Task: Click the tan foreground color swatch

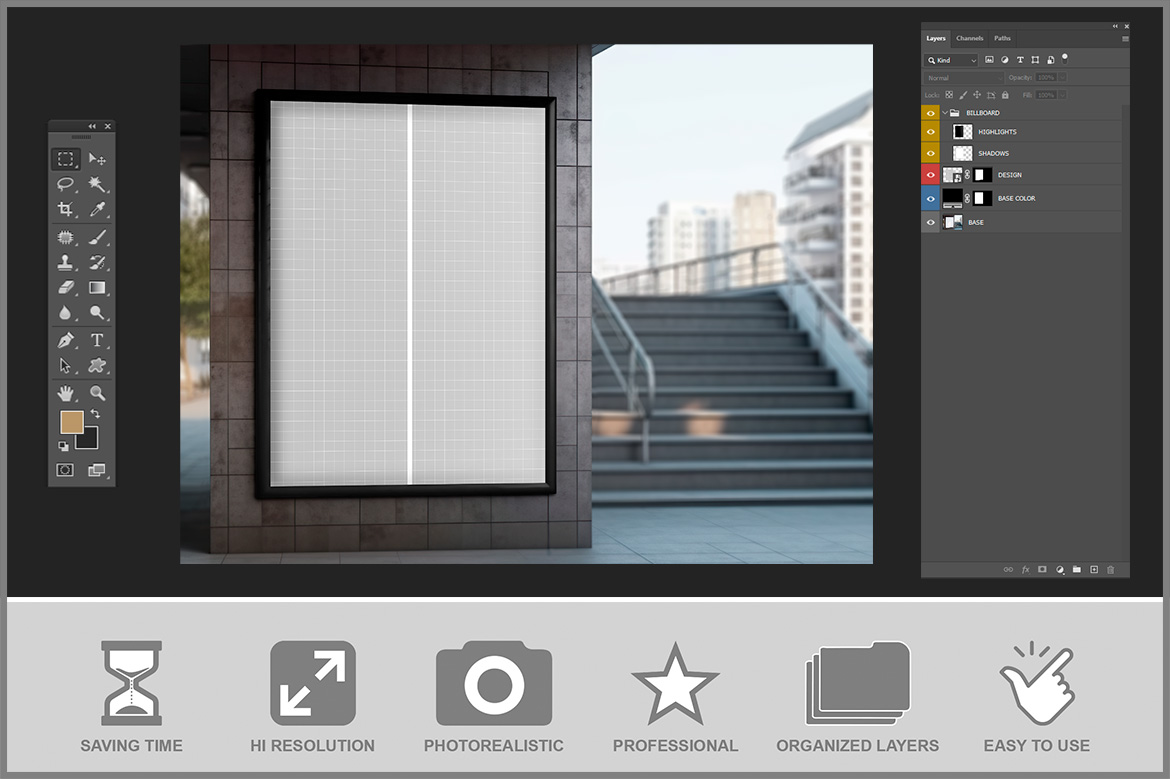Action: tap(71, 422)
